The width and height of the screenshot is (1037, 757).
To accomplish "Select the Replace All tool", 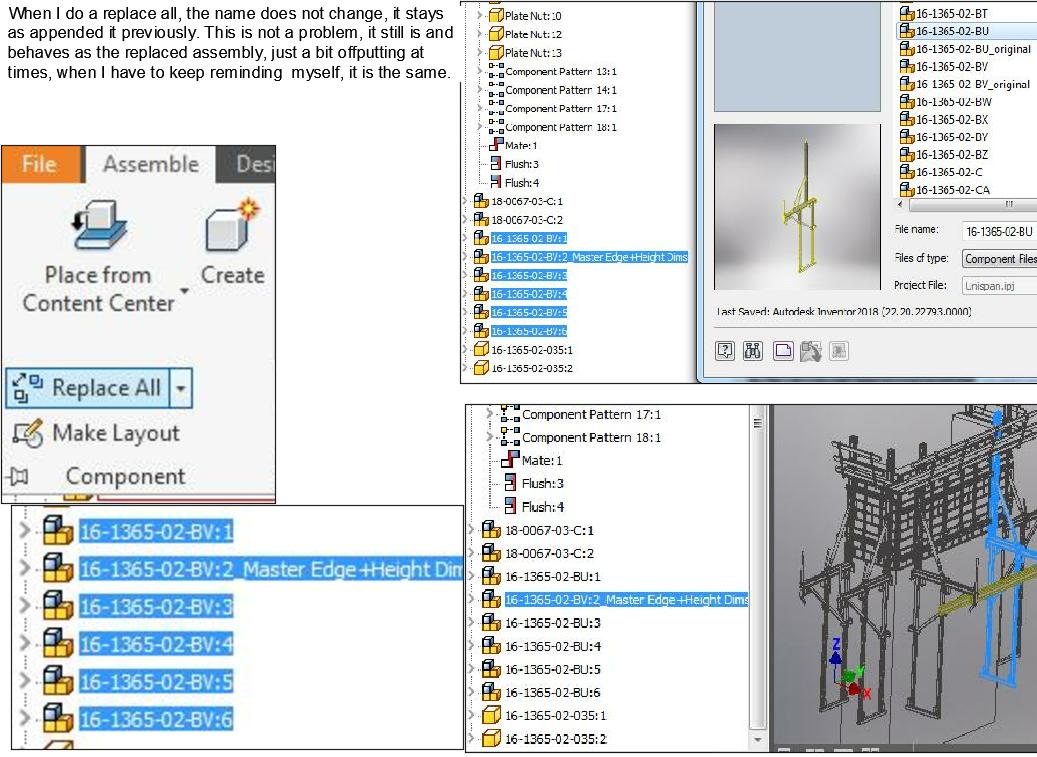I will (88, 388).
